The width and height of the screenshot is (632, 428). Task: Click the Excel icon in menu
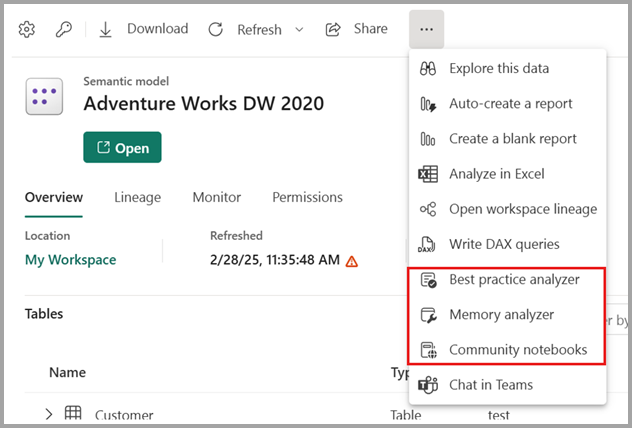428,174
